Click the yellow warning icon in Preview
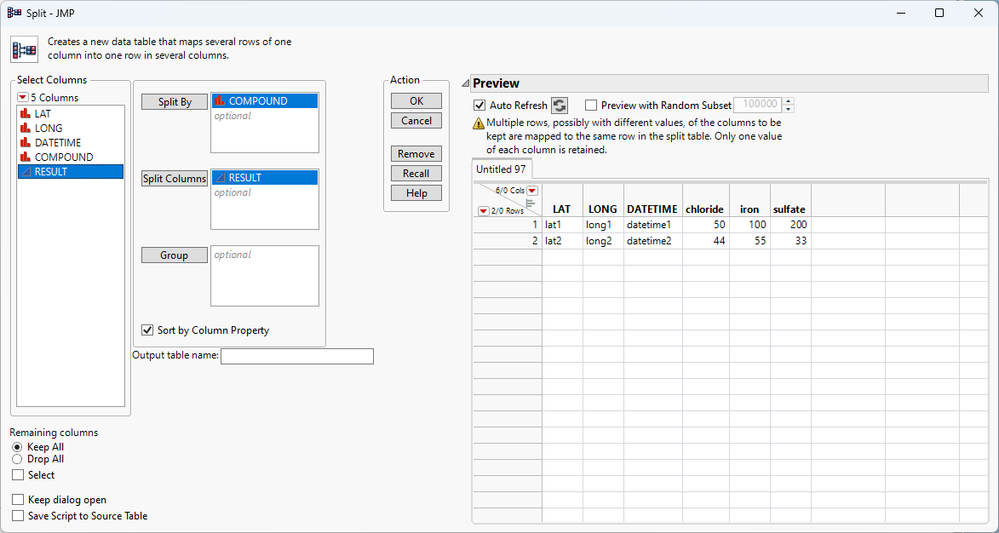Screen dimensions: 999x533 pyautogui.click(x=480, y=124)
